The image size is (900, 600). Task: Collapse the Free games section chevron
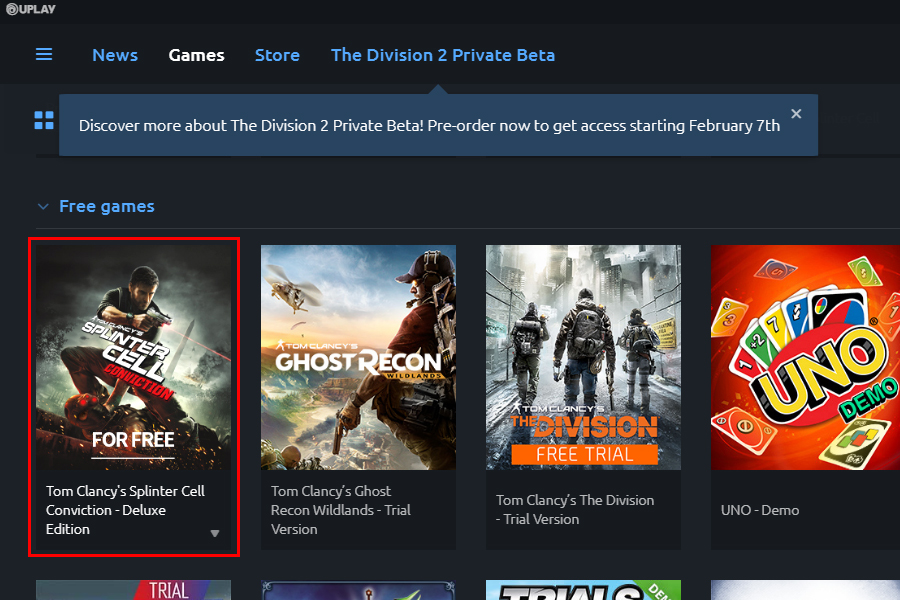coord(43,206)
